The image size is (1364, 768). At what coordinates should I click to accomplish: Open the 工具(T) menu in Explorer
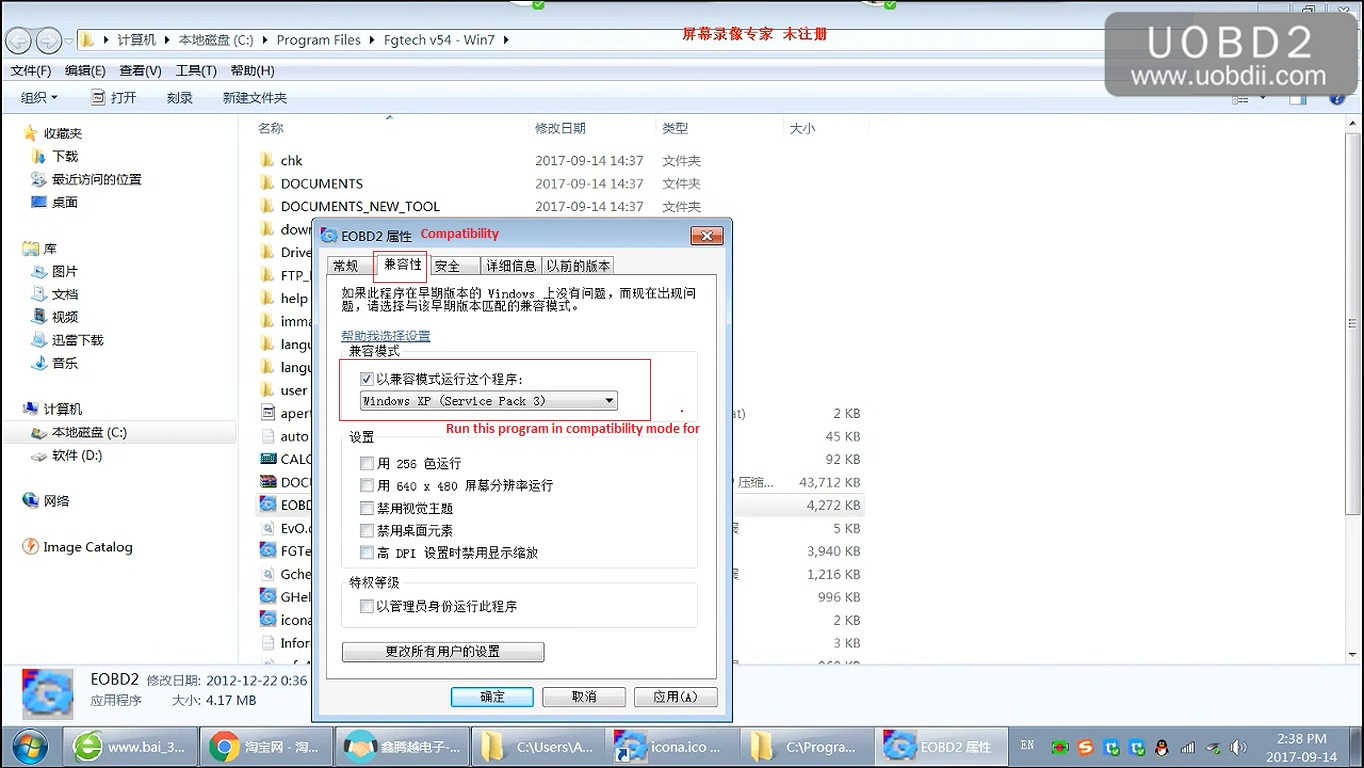click(196, 71)
